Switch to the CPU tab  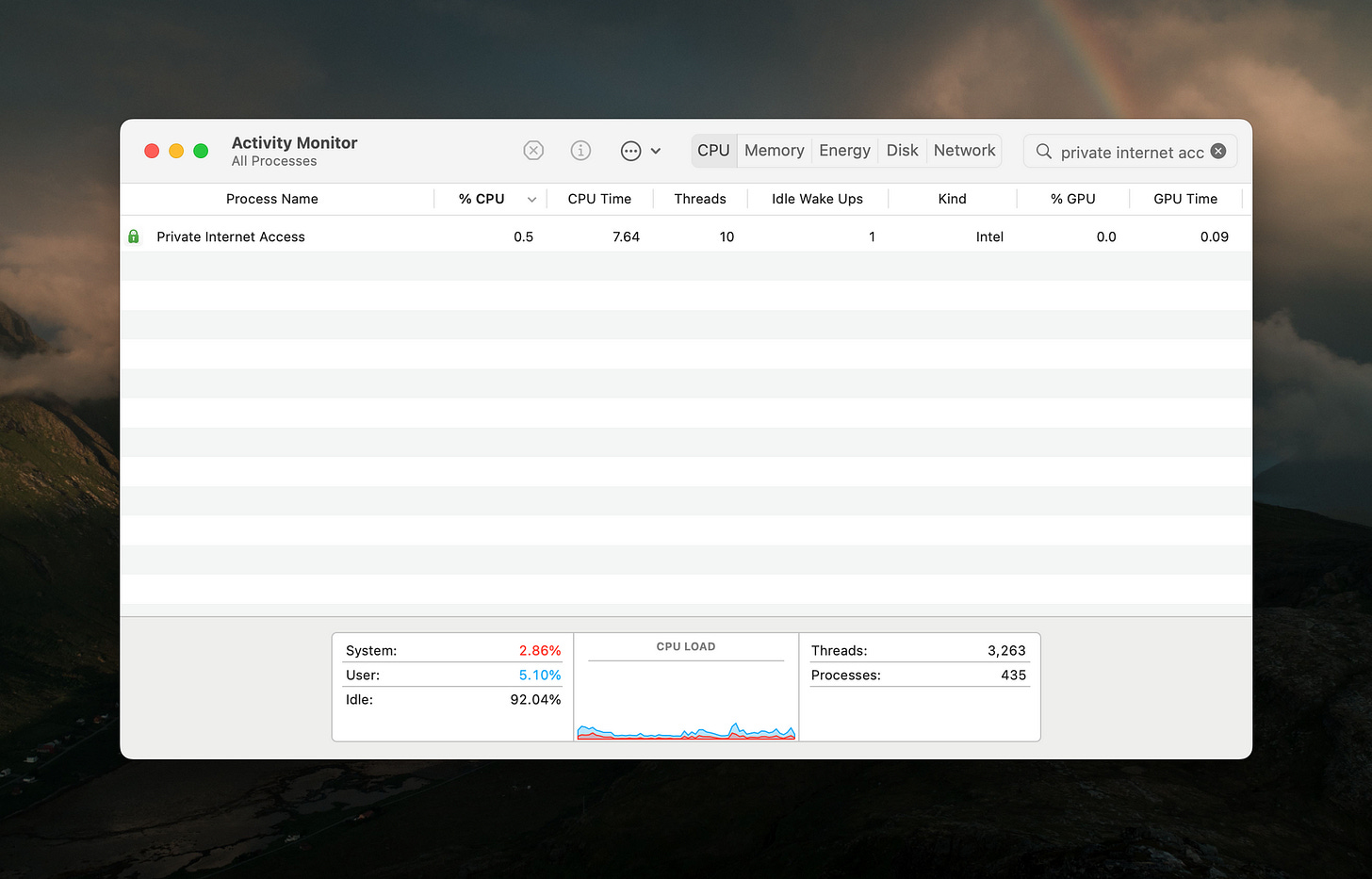[x=713, y=151]
